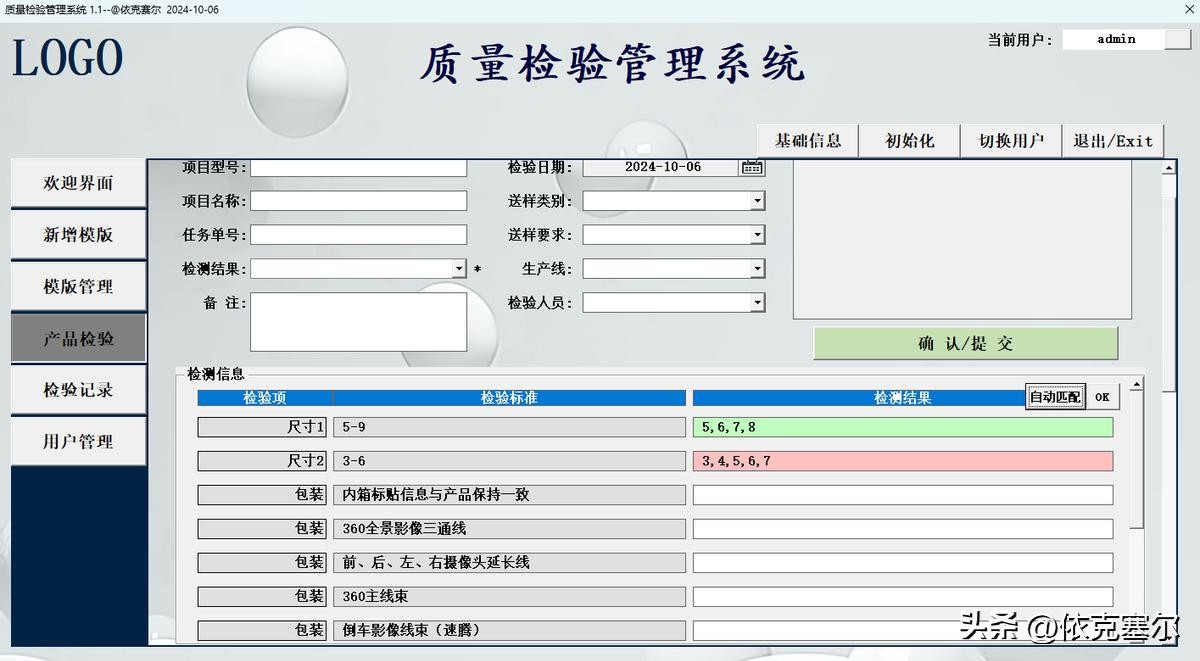Open 用户管理 from sidebar
Screen dimensions: 1200x661
(78, 442)
